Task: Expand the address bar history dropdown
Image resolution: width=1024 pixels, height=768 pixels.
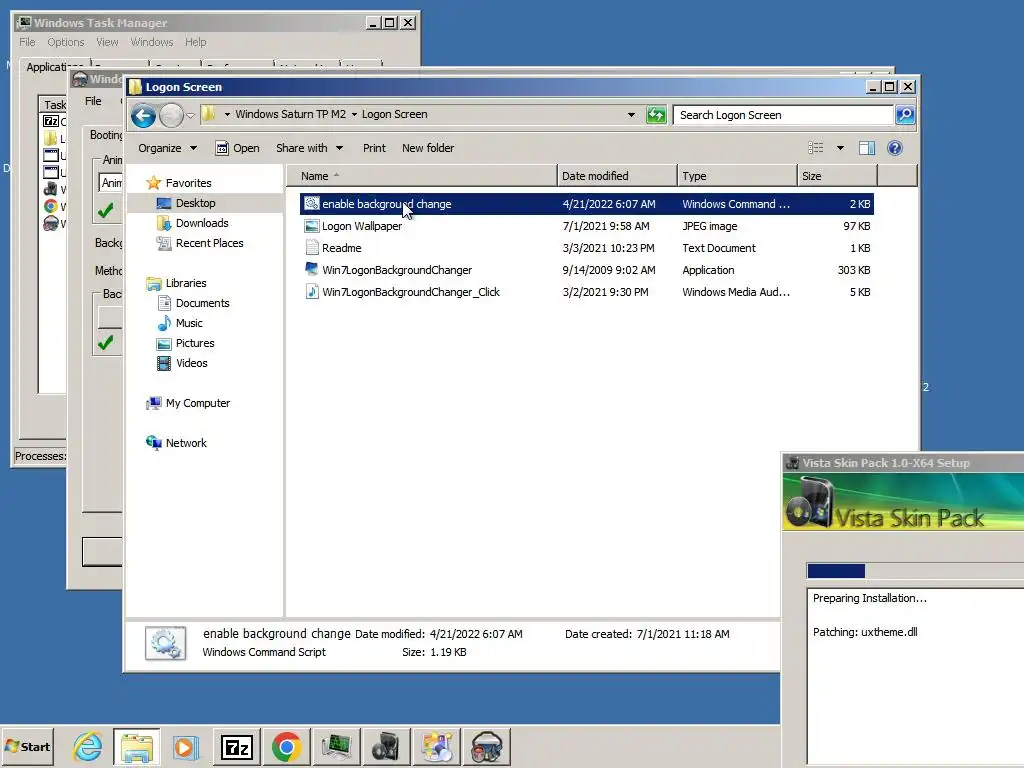Action: pyautogui.click(x=631, y=115)
